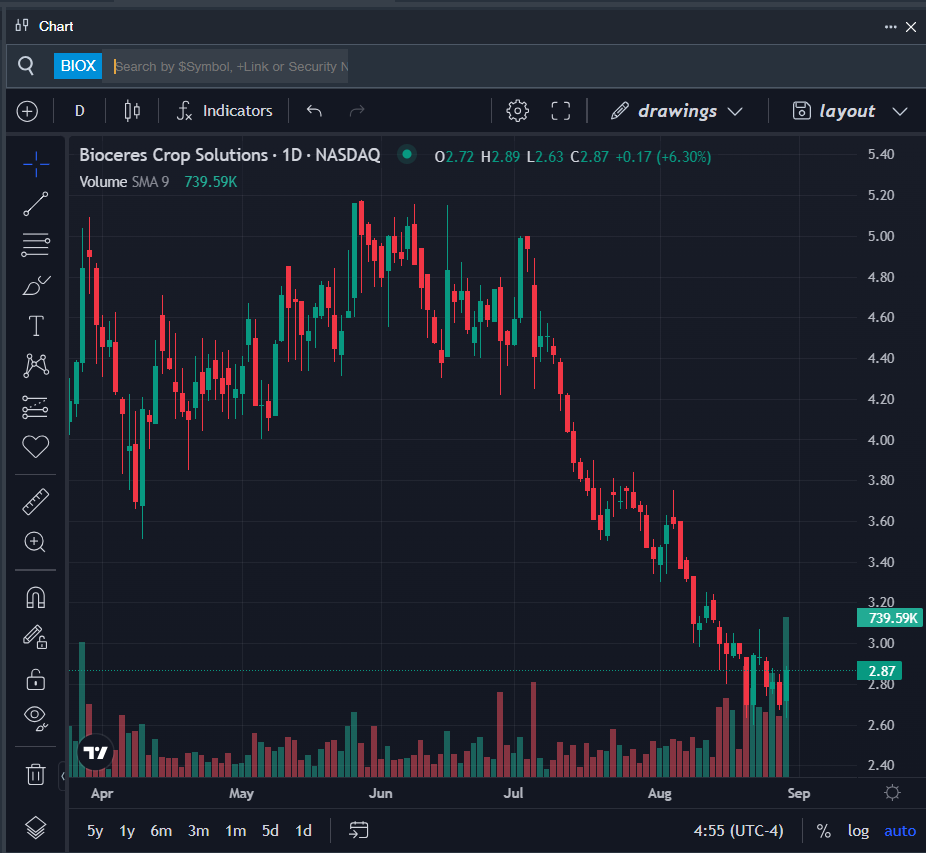The height and width of the screenshot is (853, 926).
Task: Open the candlestick chart type selector
Action: pos(132,111)
